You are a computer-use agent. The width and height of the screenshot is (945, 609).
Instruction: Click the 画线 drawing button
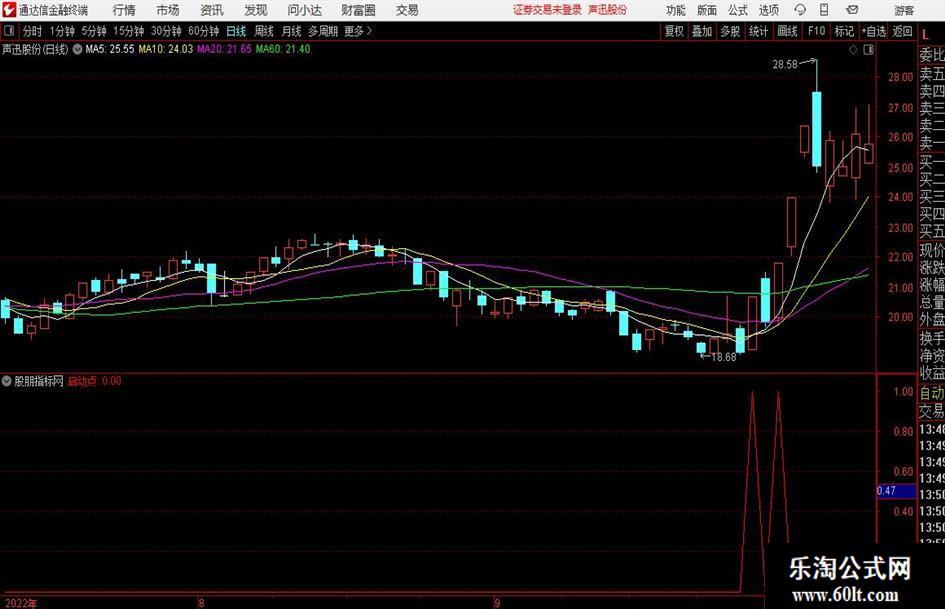tap(787, 31)
